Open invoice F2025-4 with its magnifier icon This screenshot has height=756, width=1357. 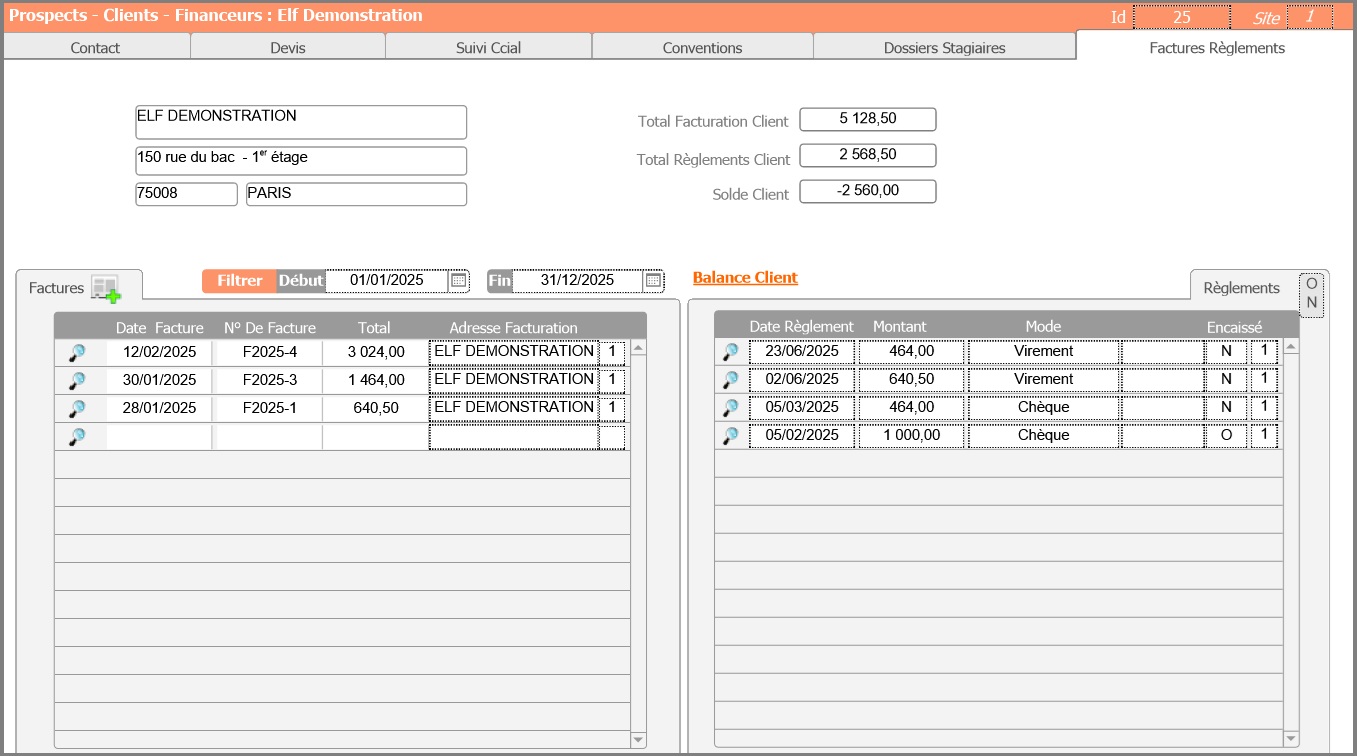(77, 353)
